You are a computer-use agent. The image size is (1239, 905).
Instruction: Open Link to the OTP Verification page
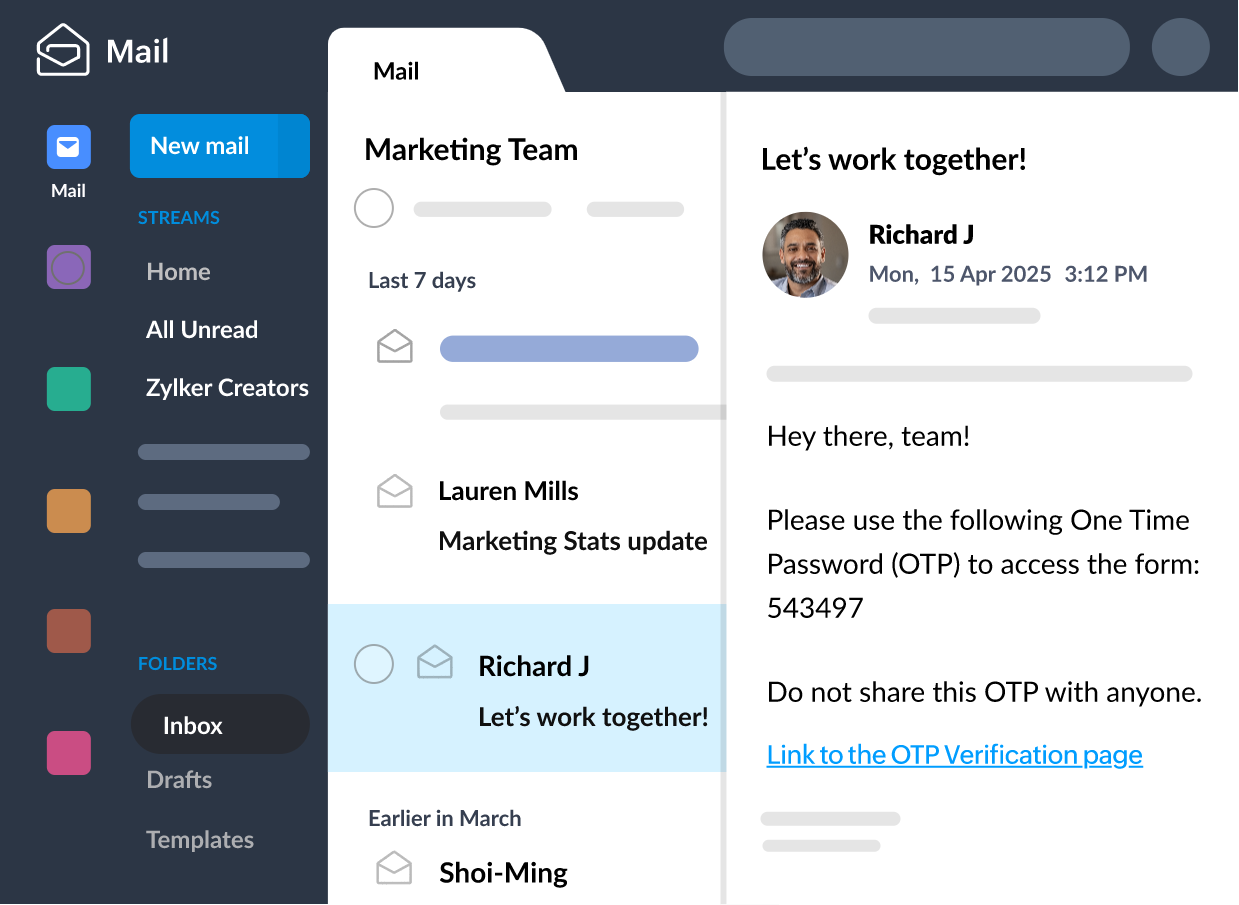(954, 754)
